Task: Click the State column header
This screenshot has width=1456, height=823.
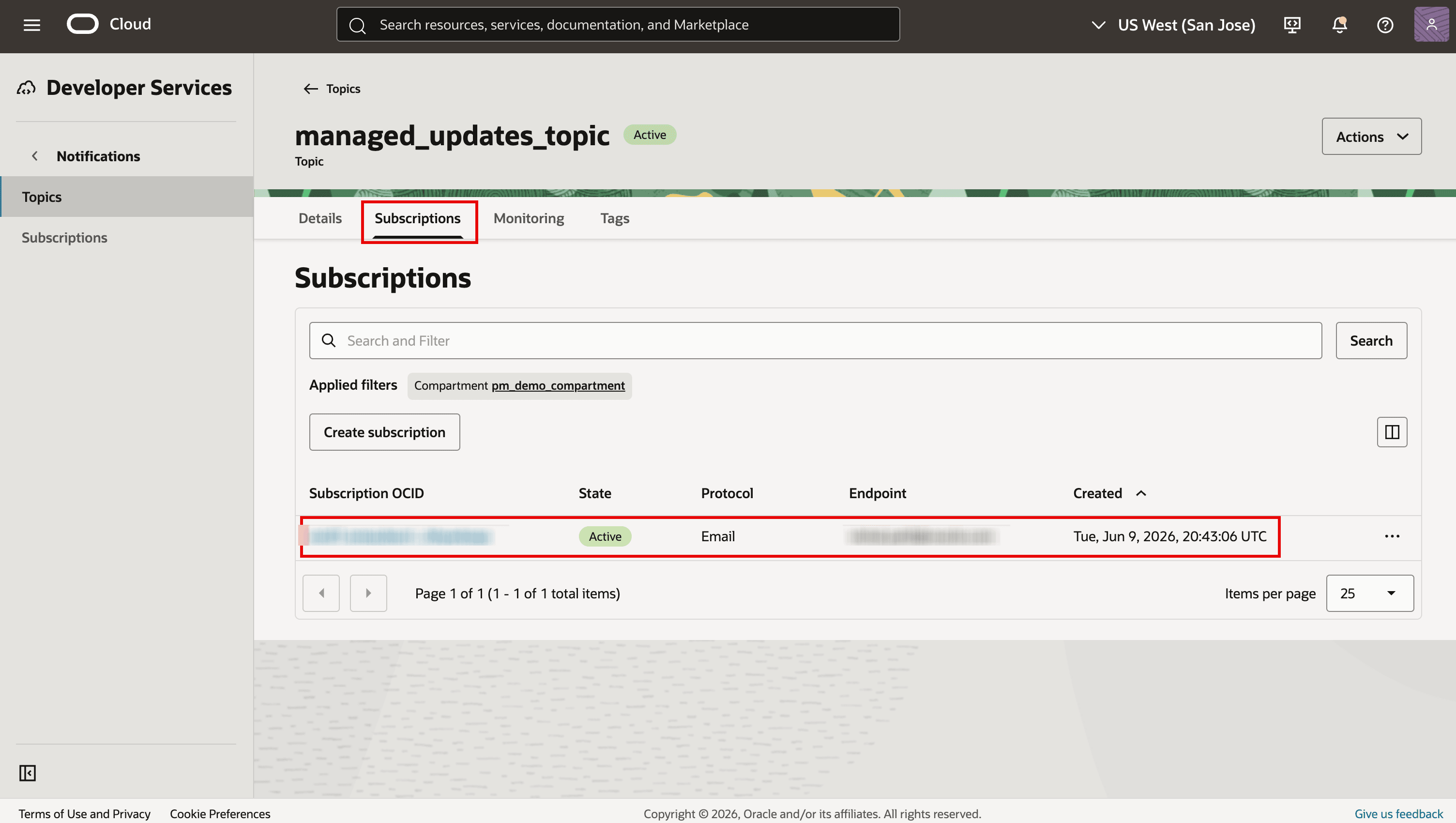Action: [x=594, y=493]
